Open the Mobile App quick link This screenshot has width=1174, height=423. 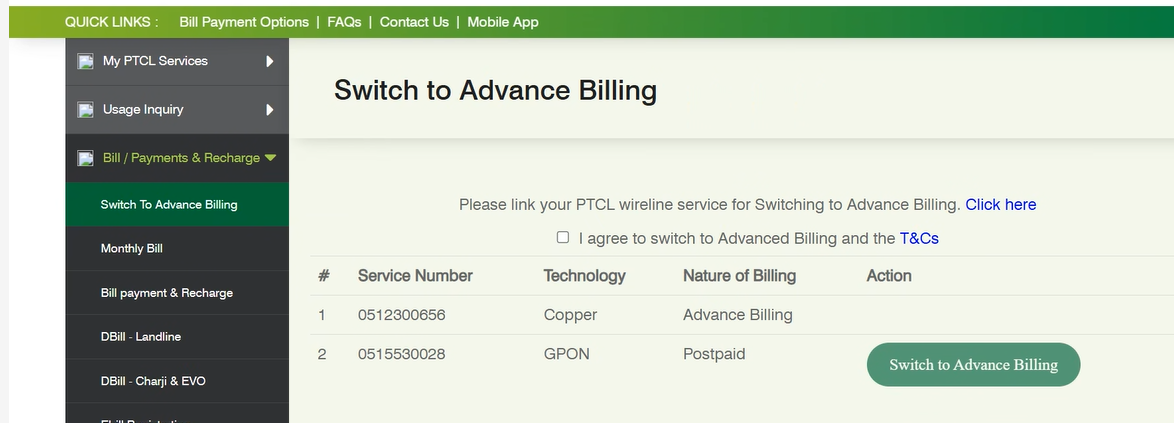pos(503,22)
